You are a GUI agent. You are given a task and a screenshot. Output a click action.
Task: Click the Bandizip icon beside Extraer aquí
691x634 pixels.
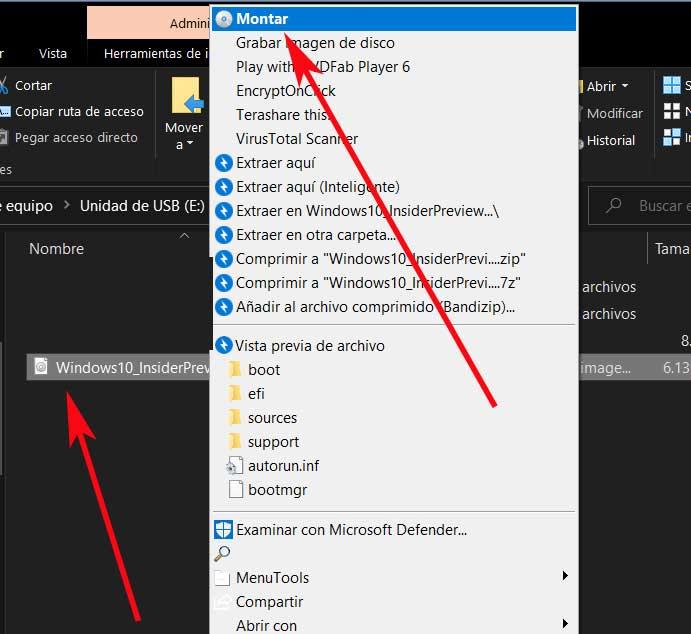224,163
